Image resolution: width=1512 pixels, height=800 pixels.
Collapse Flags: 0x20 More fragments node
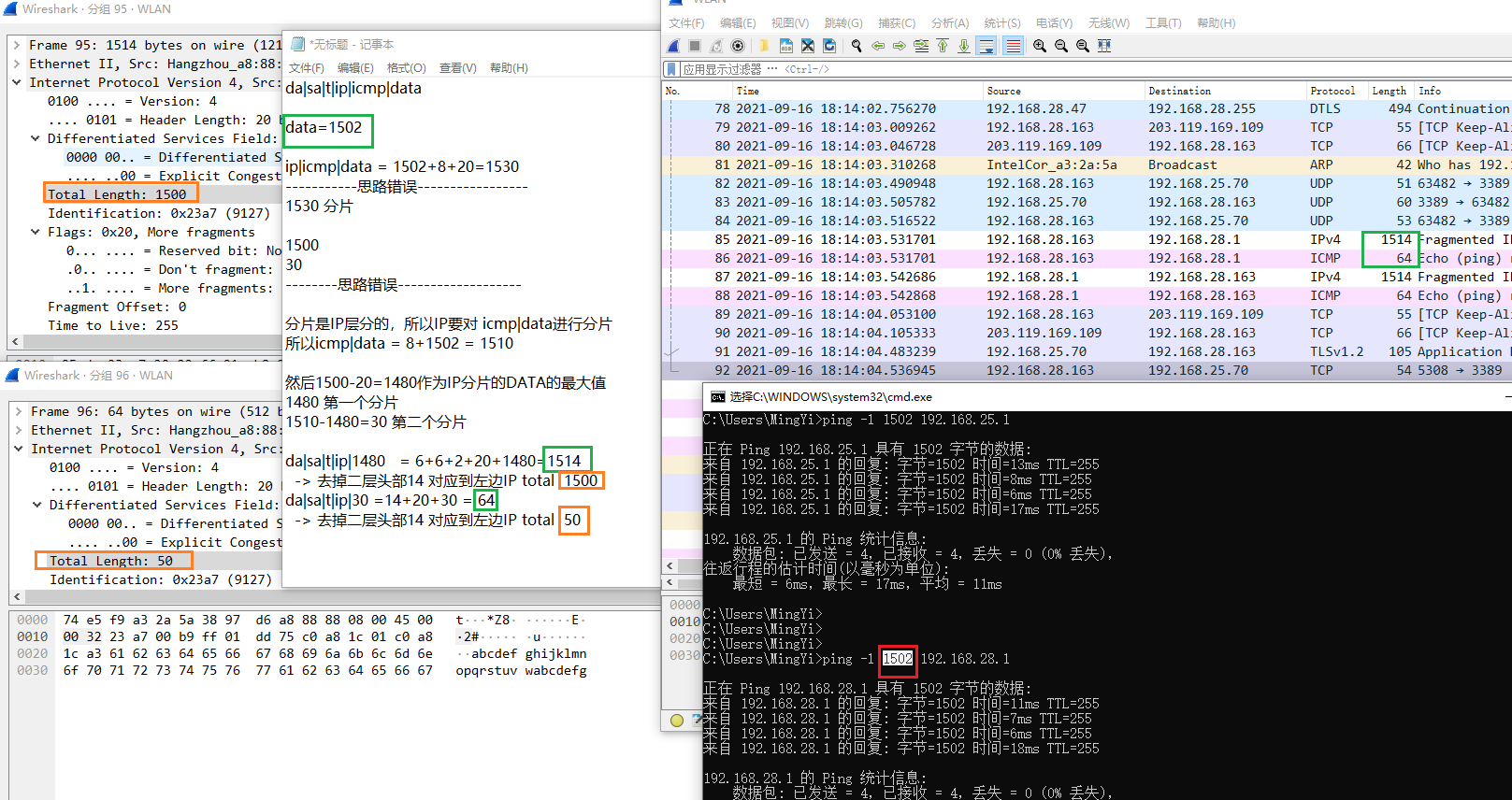[x=36, y=232]
